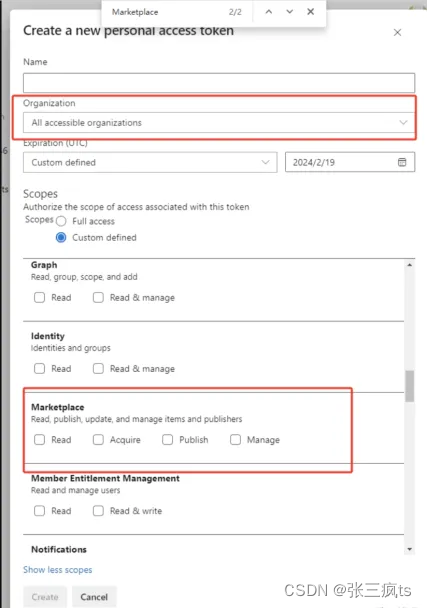
Task: Close the Marketplace find bar
Action: tap(310, 12)
